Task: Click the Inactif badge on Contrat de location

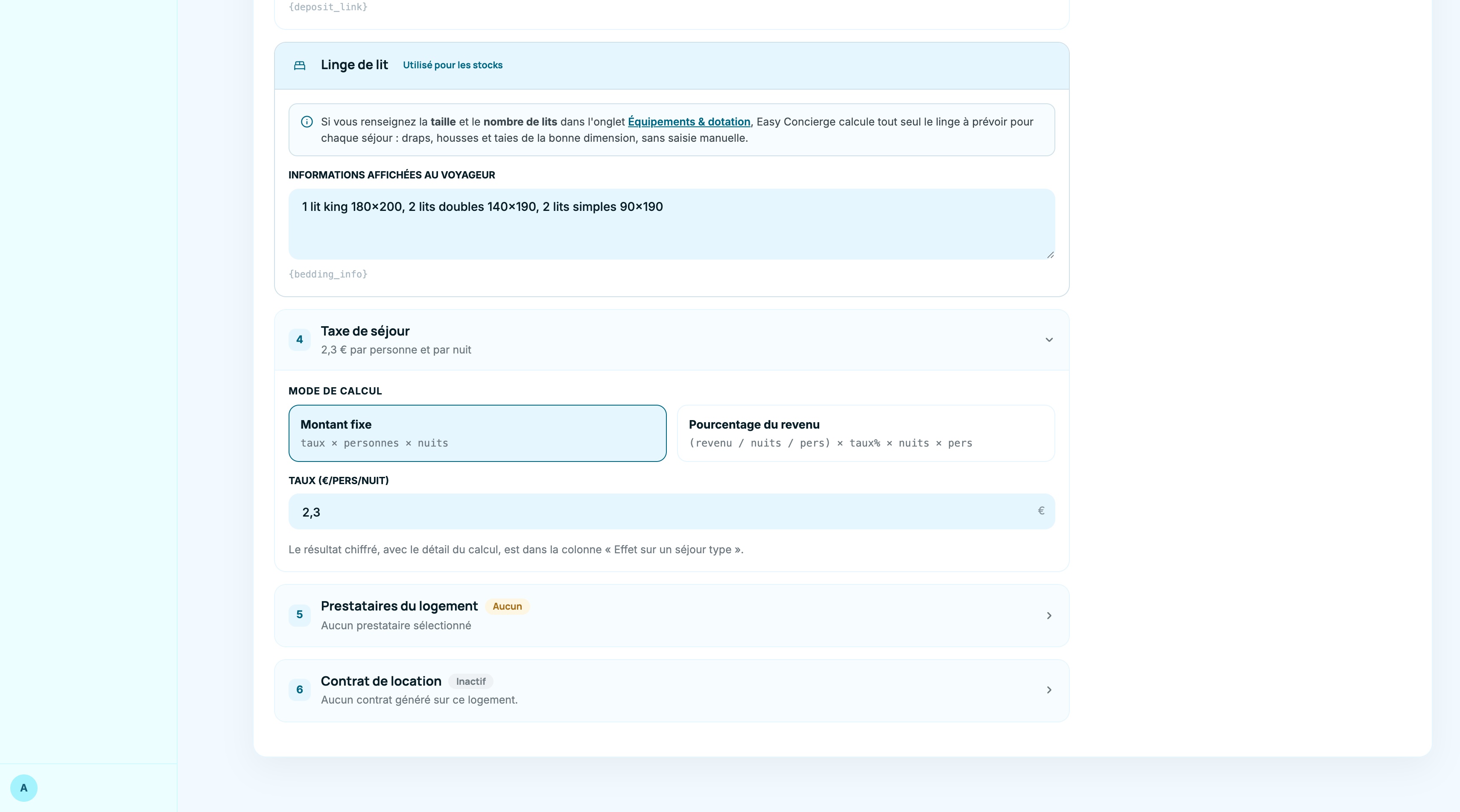Action: [470, 681]
